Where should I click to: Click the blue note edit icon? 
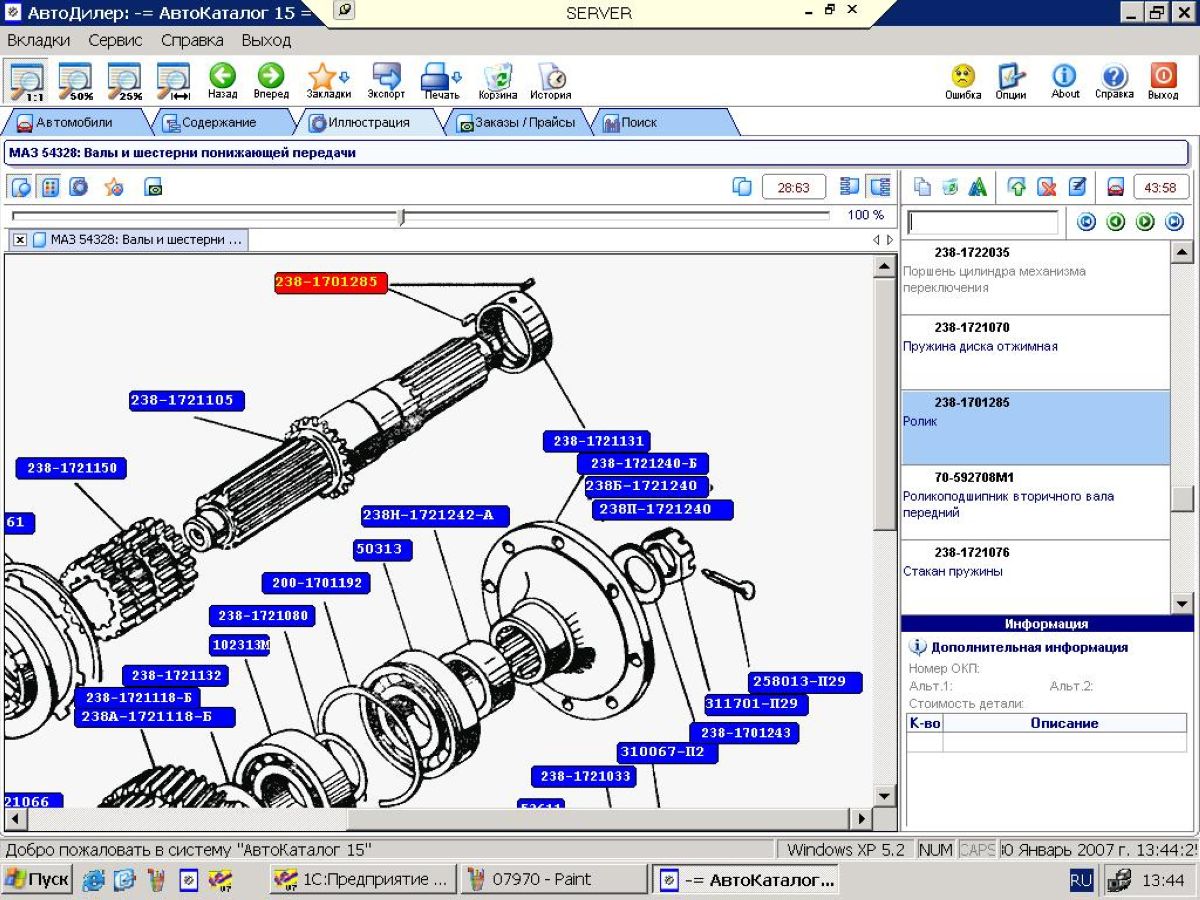[x=1077, y=186]
